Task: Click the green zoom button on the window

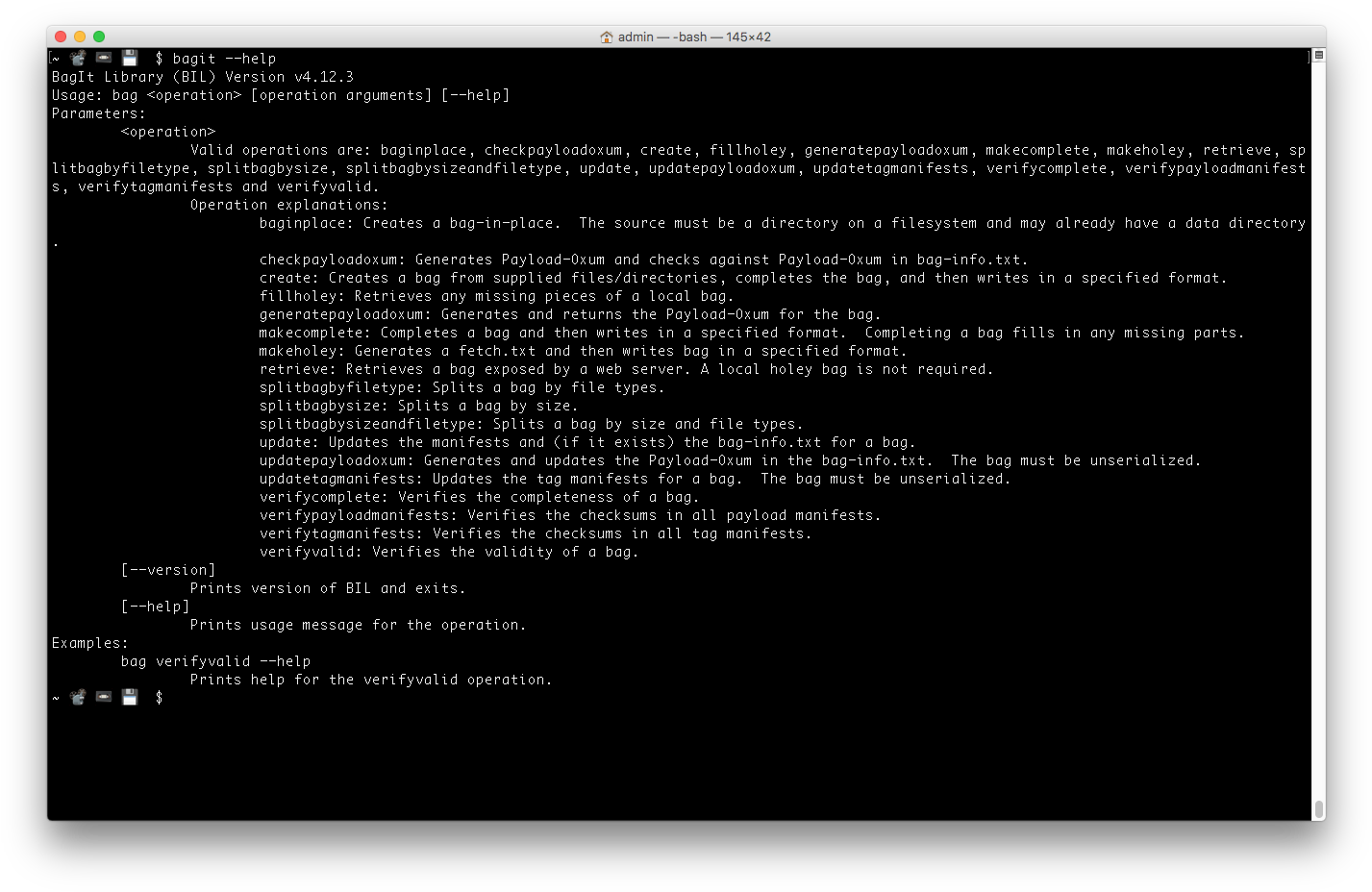Action: [x=96, y=36]
